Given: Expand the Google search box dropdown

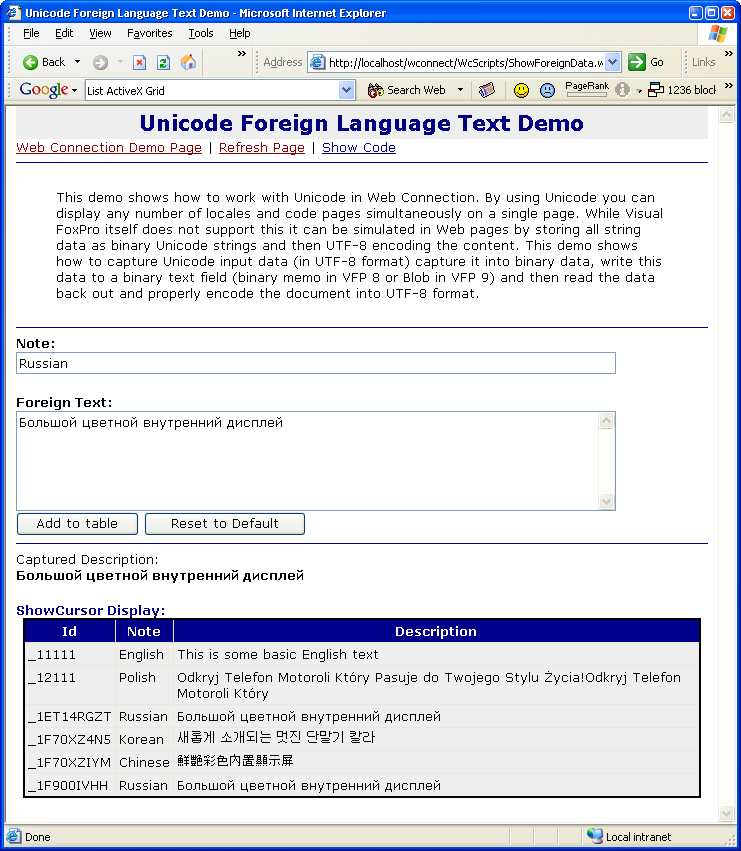Looking at the screenshot, I should (347, 90).
